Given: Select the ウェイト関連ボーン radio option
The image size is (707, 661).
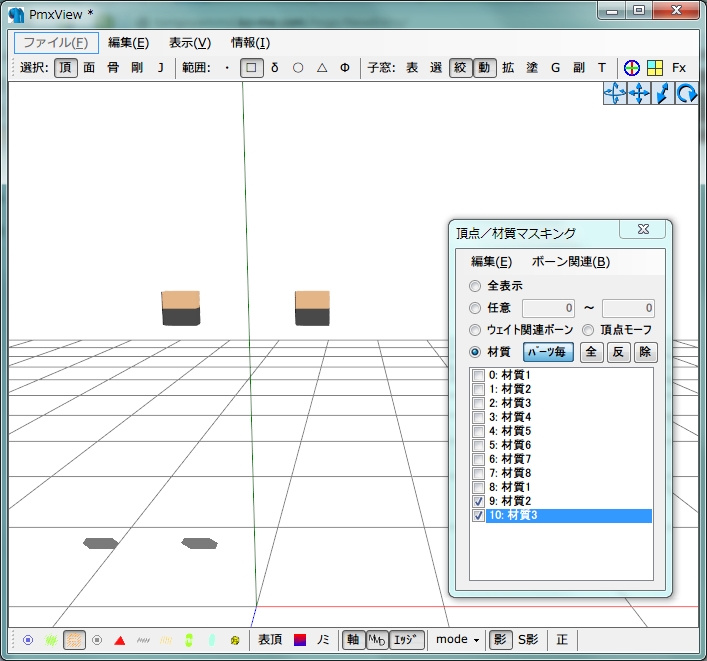Looking at the screenshot, I should [x=476, y=330].
